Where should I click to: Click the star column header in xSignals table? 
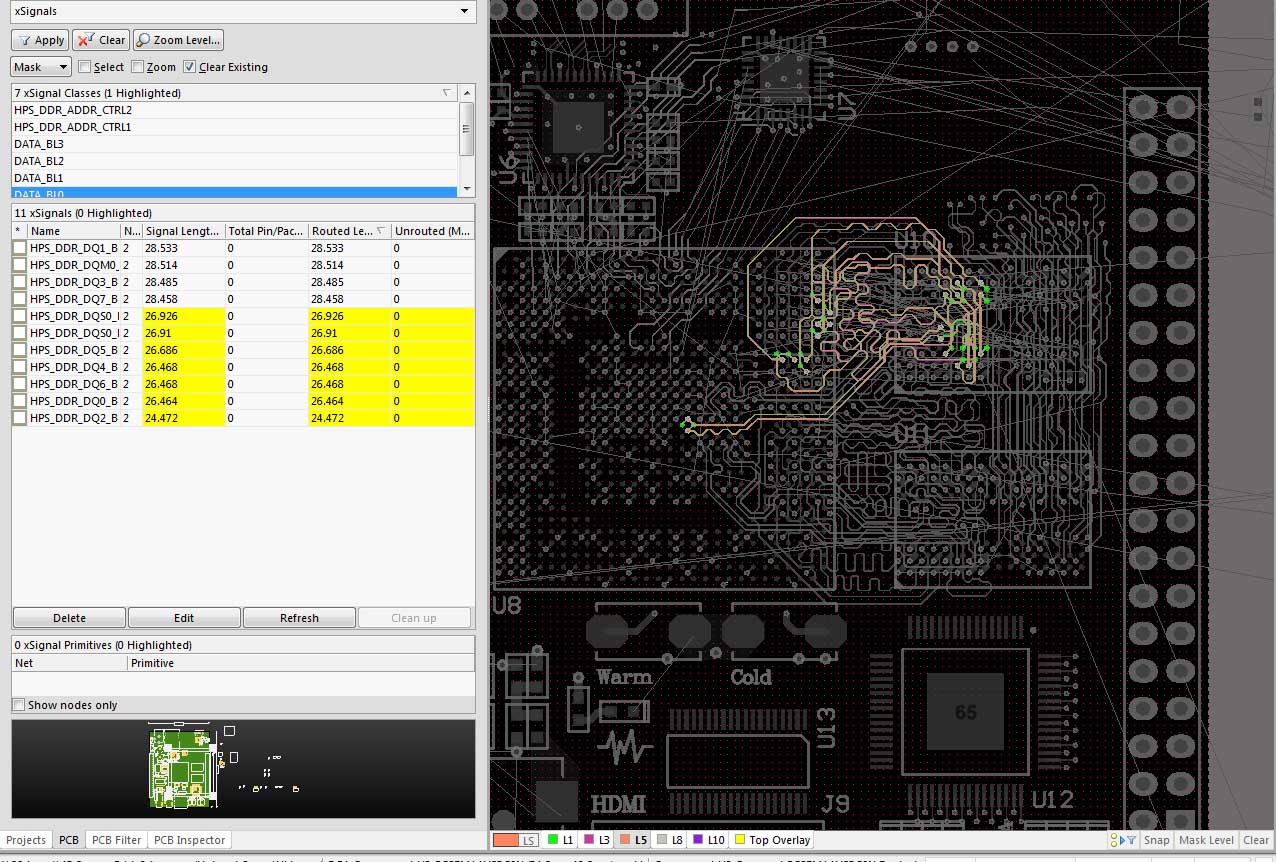click(x=17, y=231)
